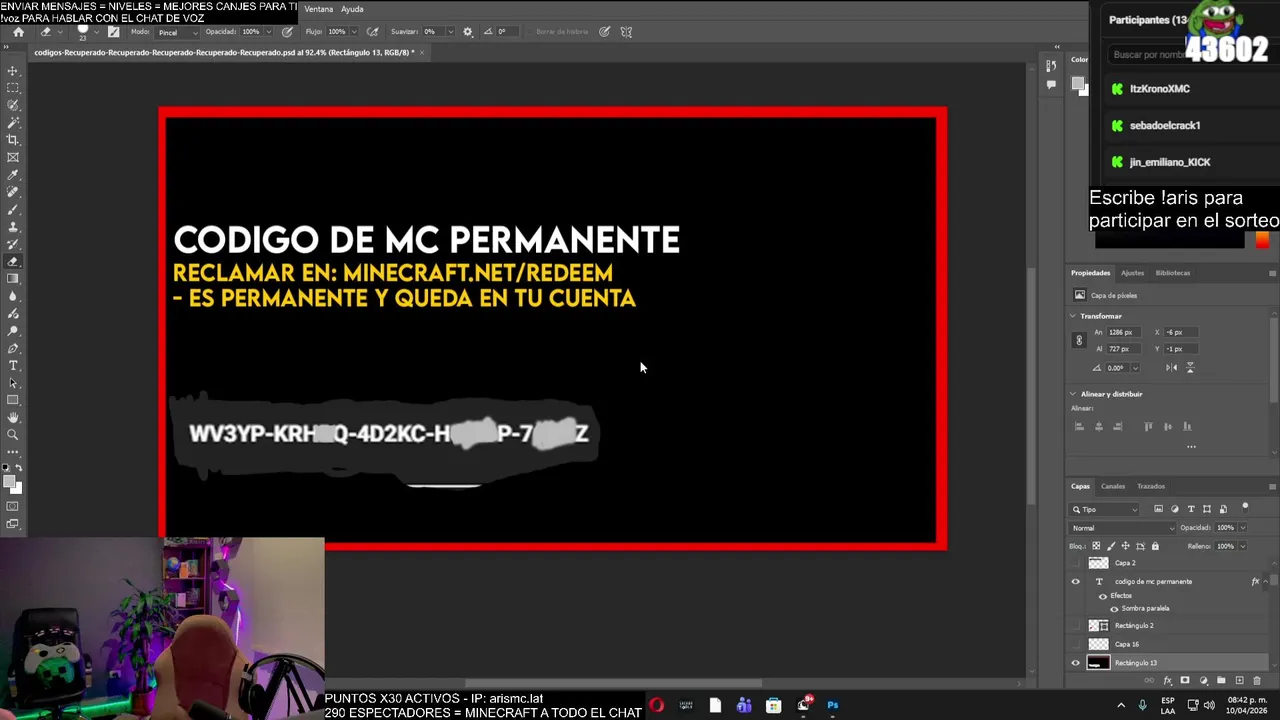
Task: Open the Opacidad dropdown in options bar
Action: click(269, 32)
